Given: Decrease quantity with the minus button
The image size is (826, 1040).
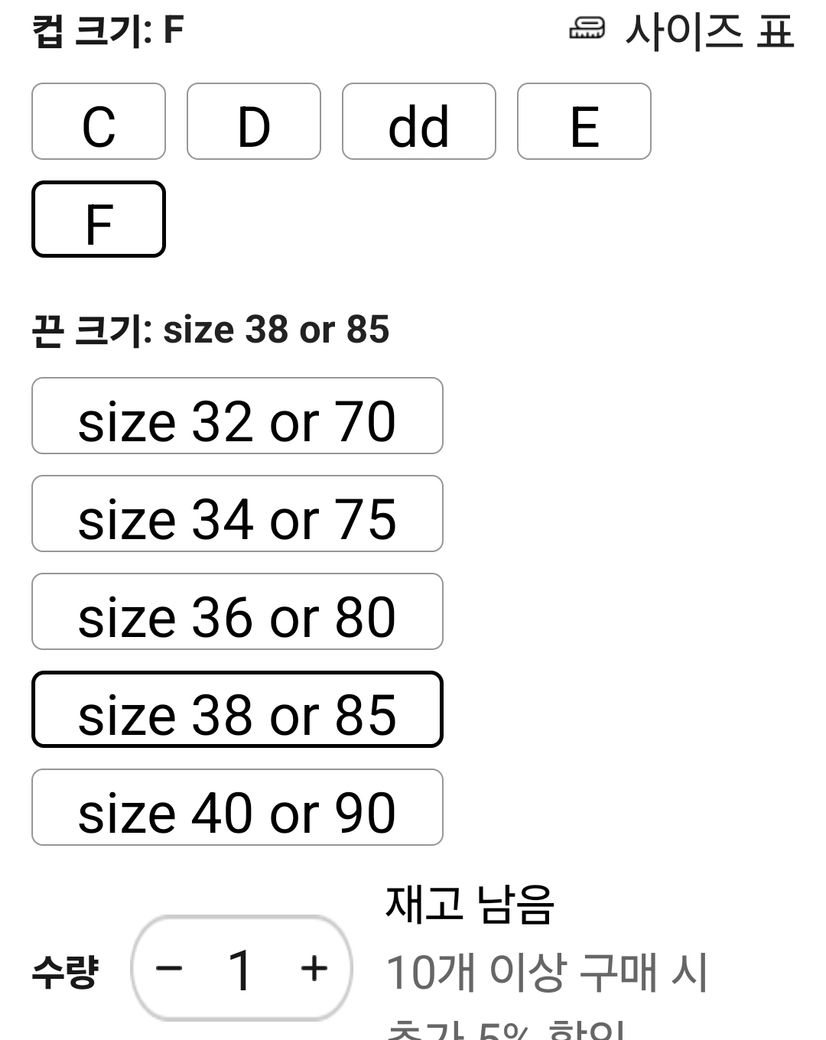Looking at the screenshot, I should tap(170, 968).
